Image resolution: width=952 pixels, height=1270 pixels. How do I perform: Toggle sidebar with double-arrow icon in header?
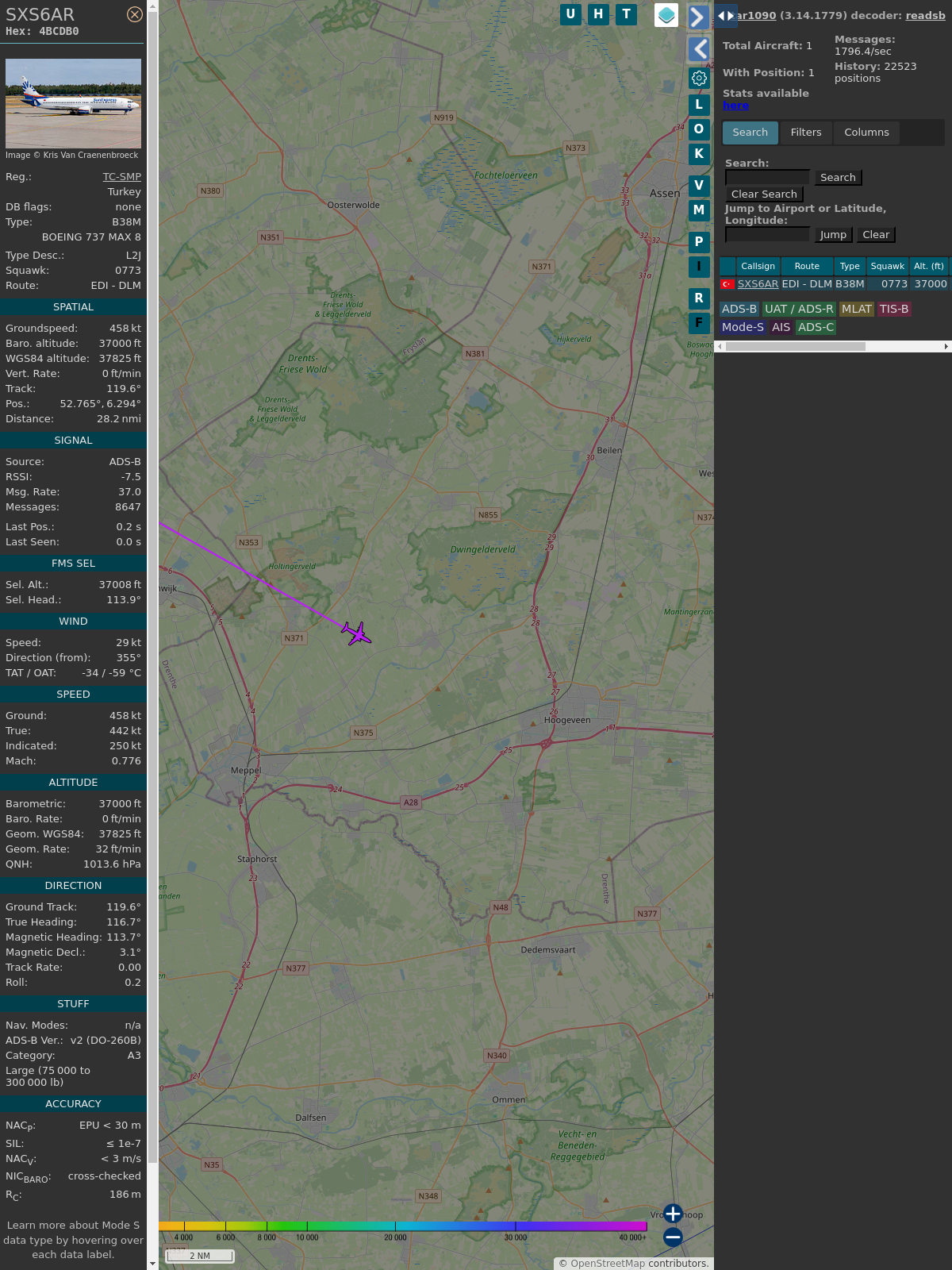[726, 16]
